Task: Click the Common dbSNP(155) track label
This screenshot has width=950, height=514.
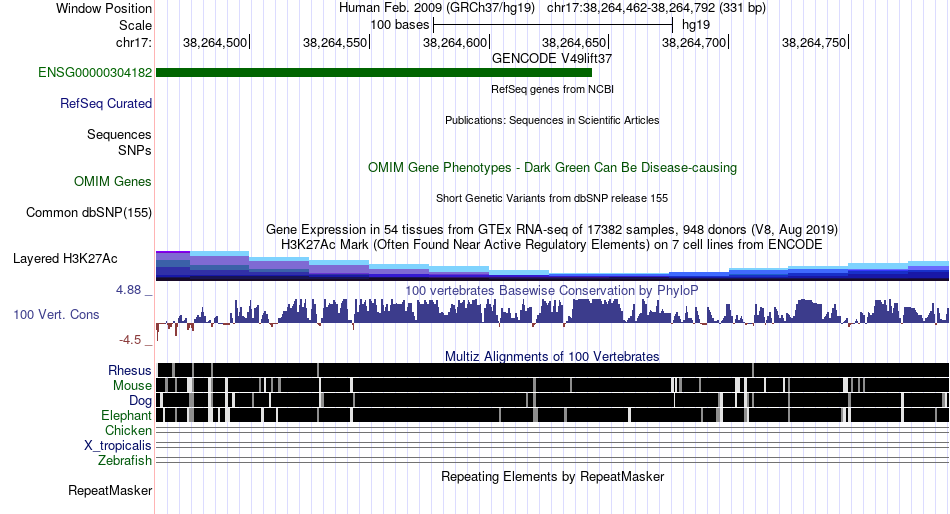Action: tap(89, 213)
